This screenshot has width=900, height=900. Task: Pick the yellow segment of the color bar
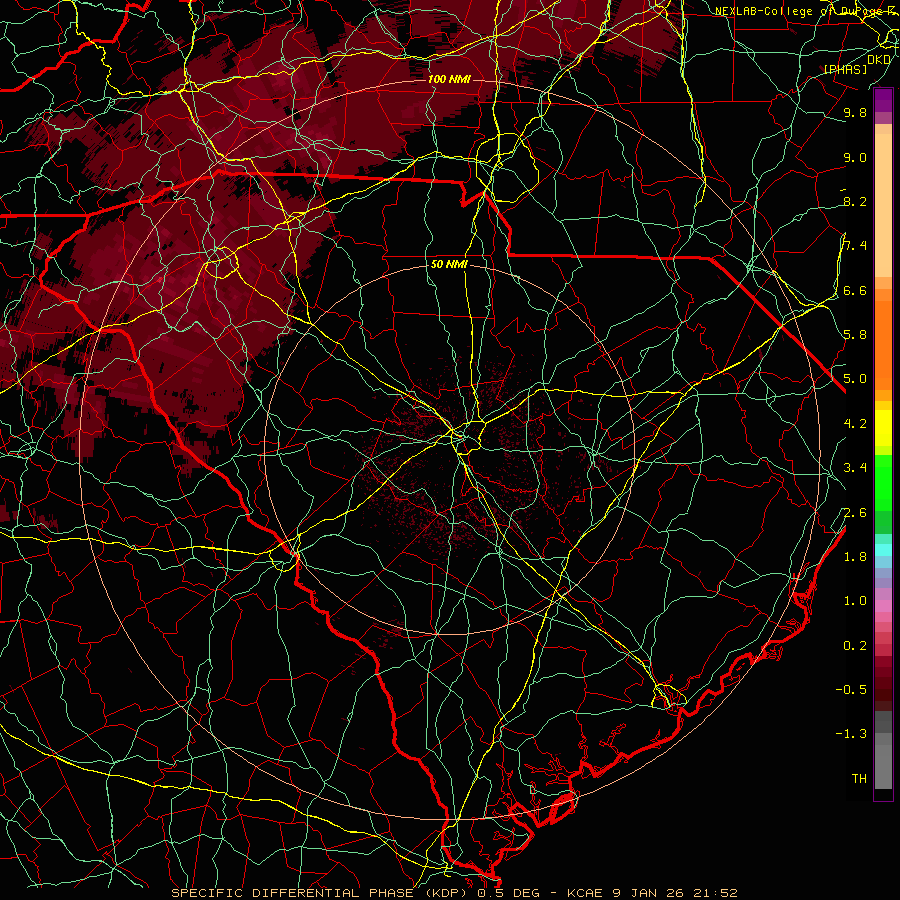(883, 428)
